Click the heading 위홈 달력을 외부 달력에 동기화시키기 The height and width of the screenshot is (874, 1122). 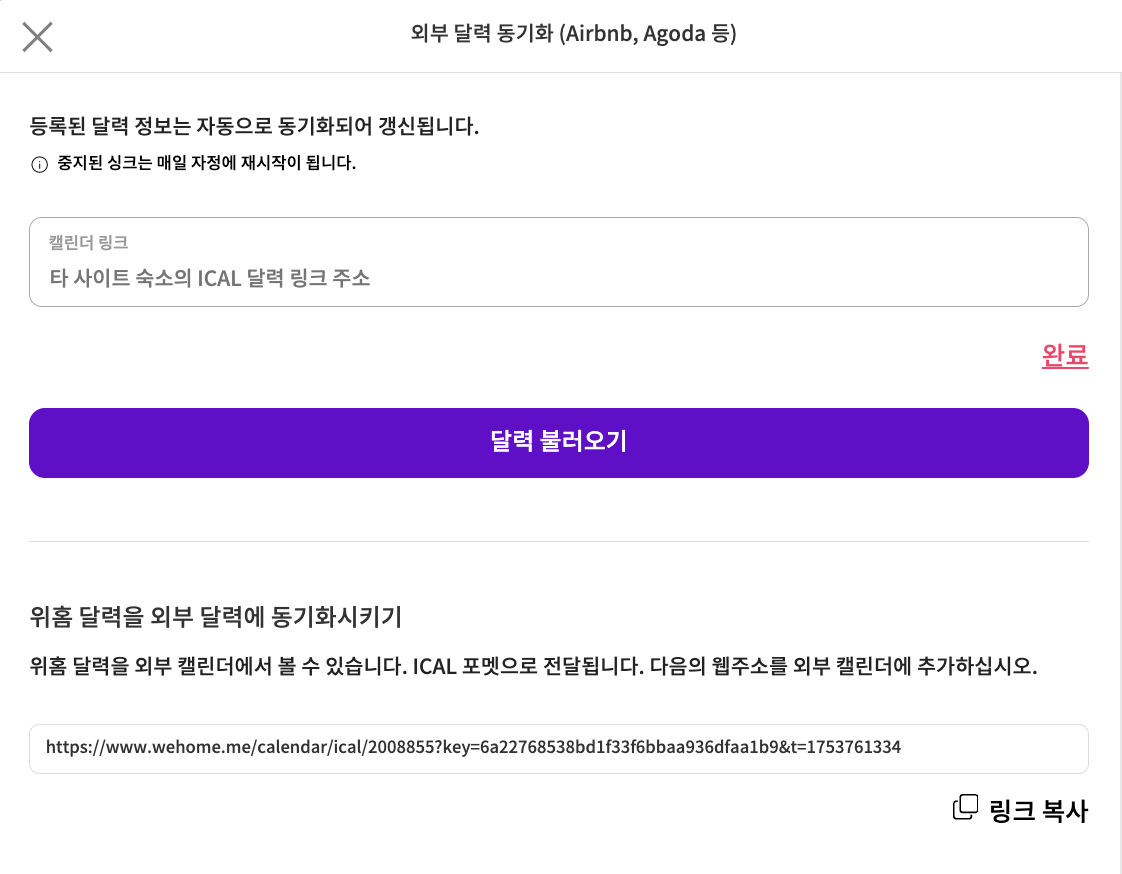tap(215, 616)
